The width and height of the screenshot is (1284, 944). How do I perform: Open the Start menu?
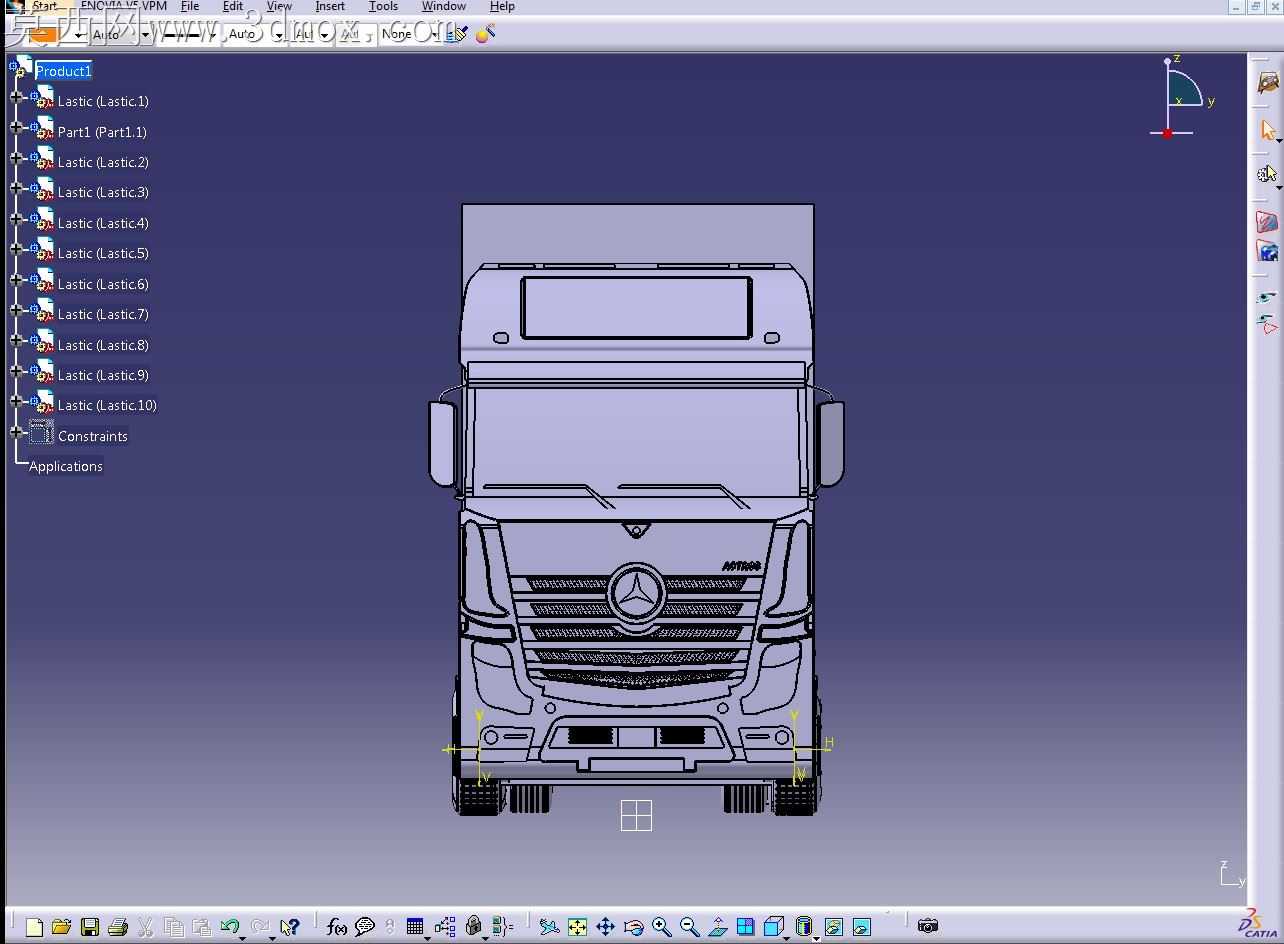click(45, 6)
